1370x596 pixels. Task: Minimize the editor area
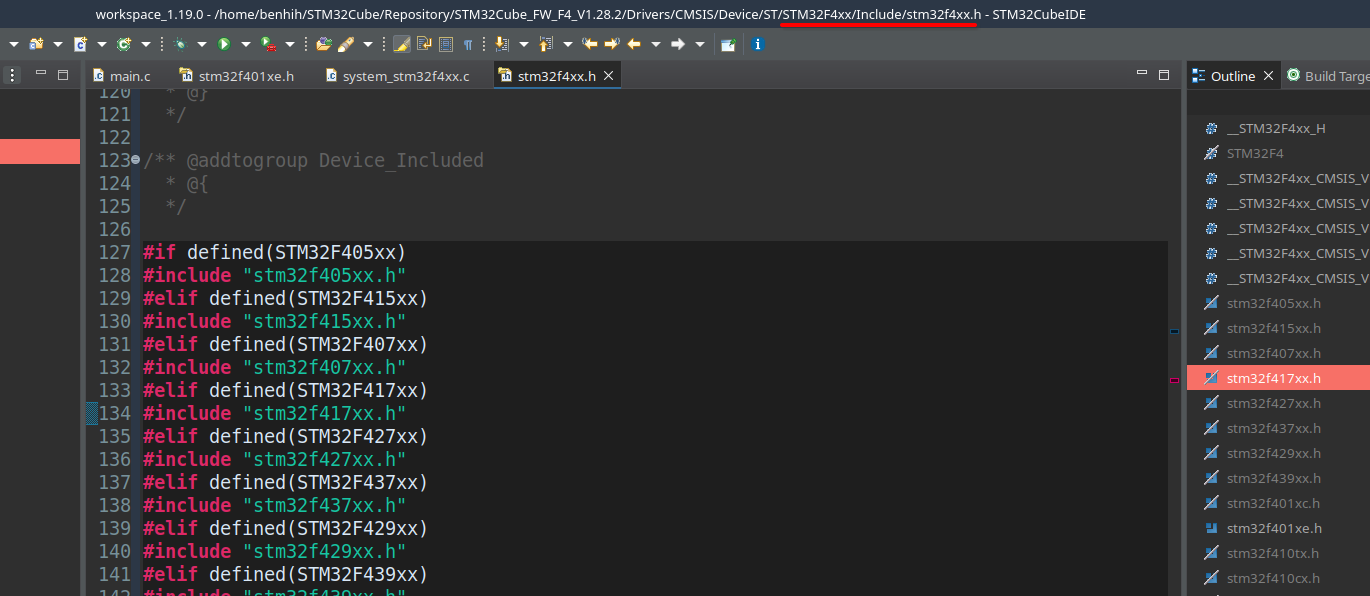1142,73
